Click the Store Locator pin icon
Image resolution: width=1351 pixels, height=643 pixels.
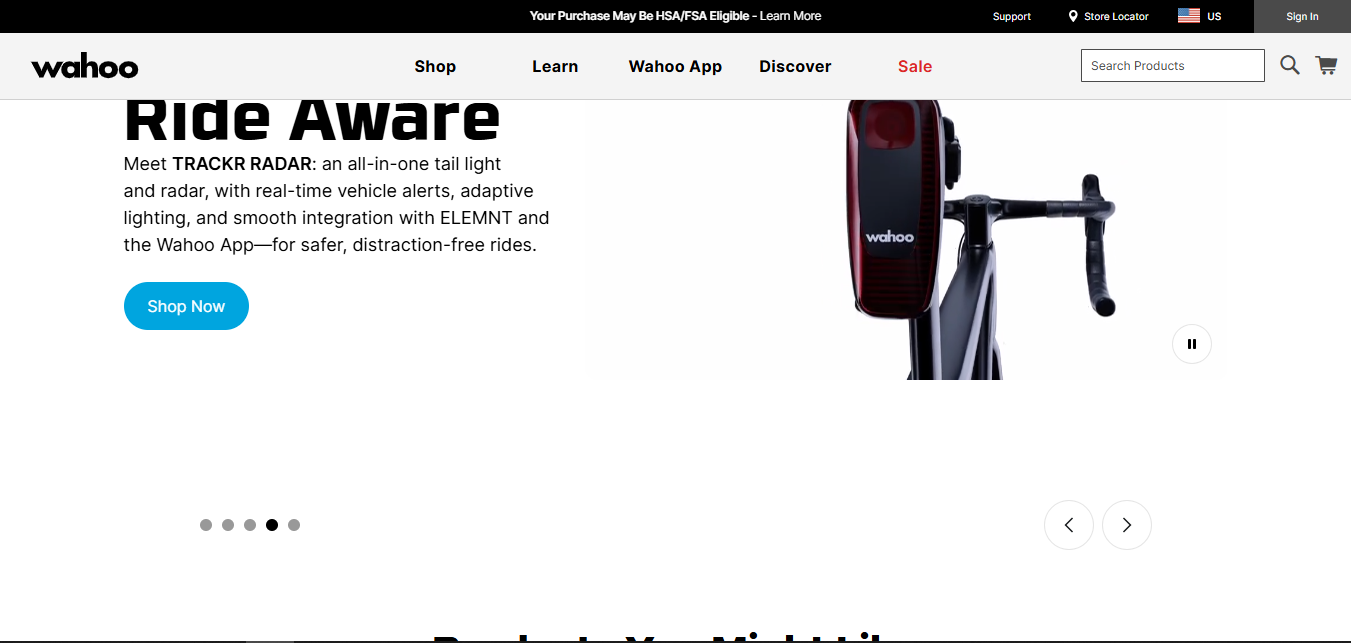pyautogui.click(x=1073, y=16)
